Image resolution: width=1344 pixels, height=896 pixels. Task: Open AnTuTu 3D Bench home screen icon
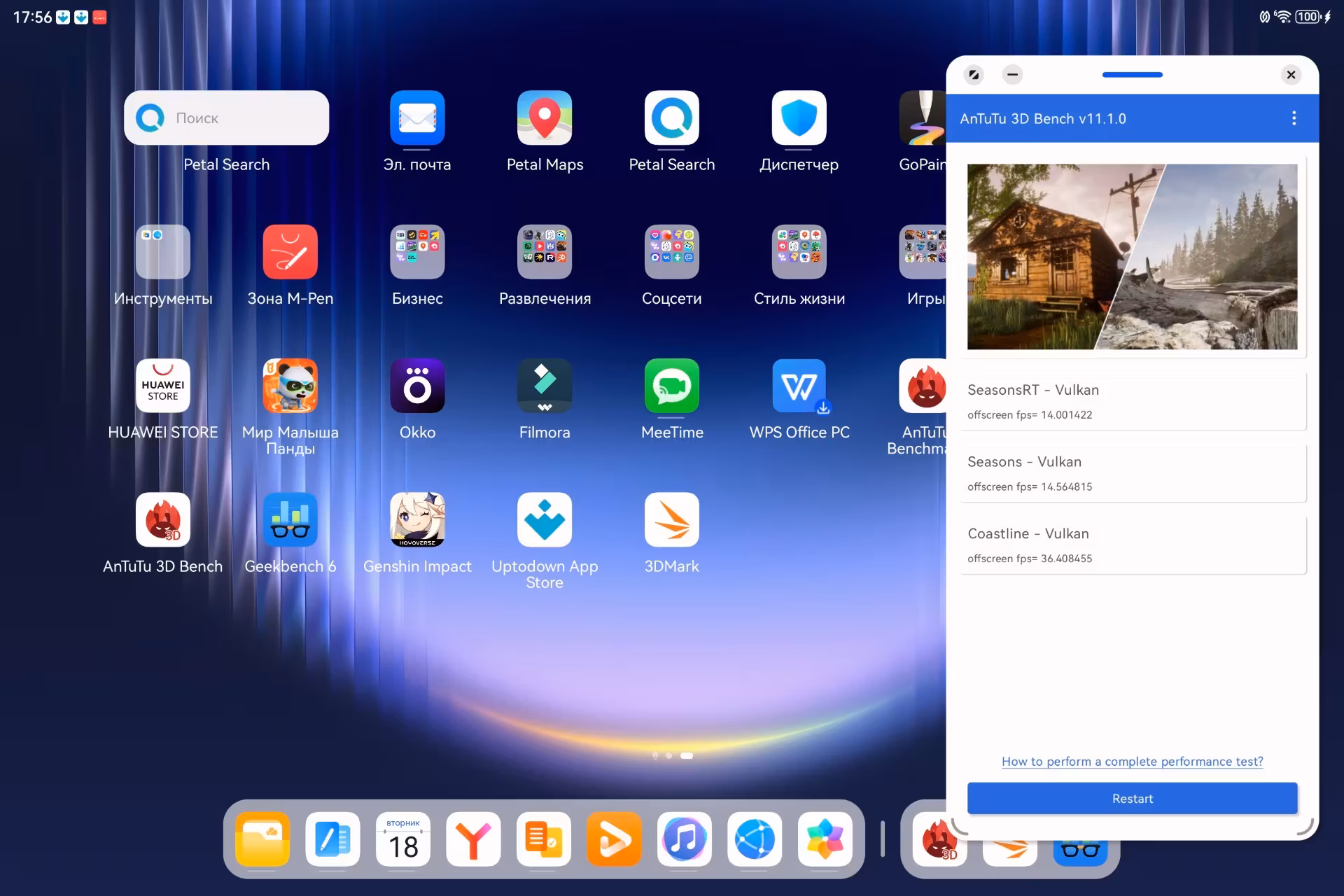click(x=163, y=520)
